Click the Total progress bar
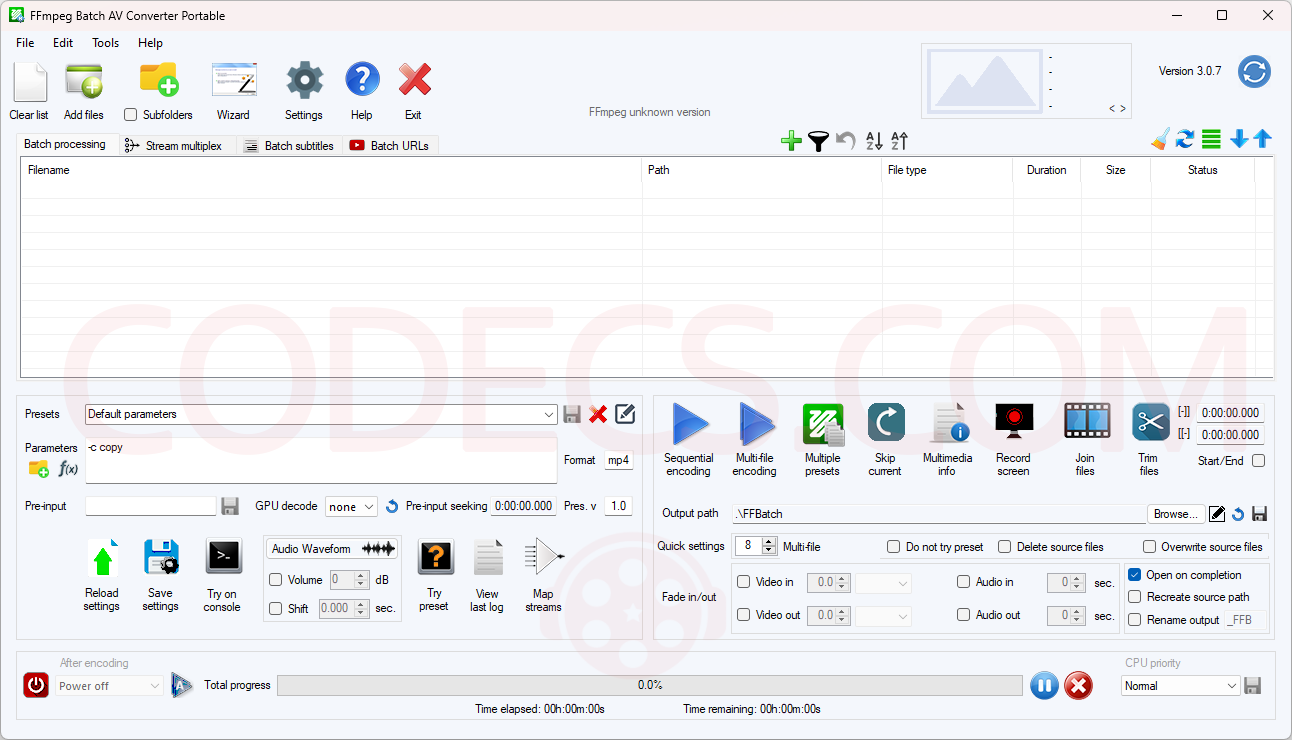Viewport: 1292px width, 740px height. (x=650, y=685)
